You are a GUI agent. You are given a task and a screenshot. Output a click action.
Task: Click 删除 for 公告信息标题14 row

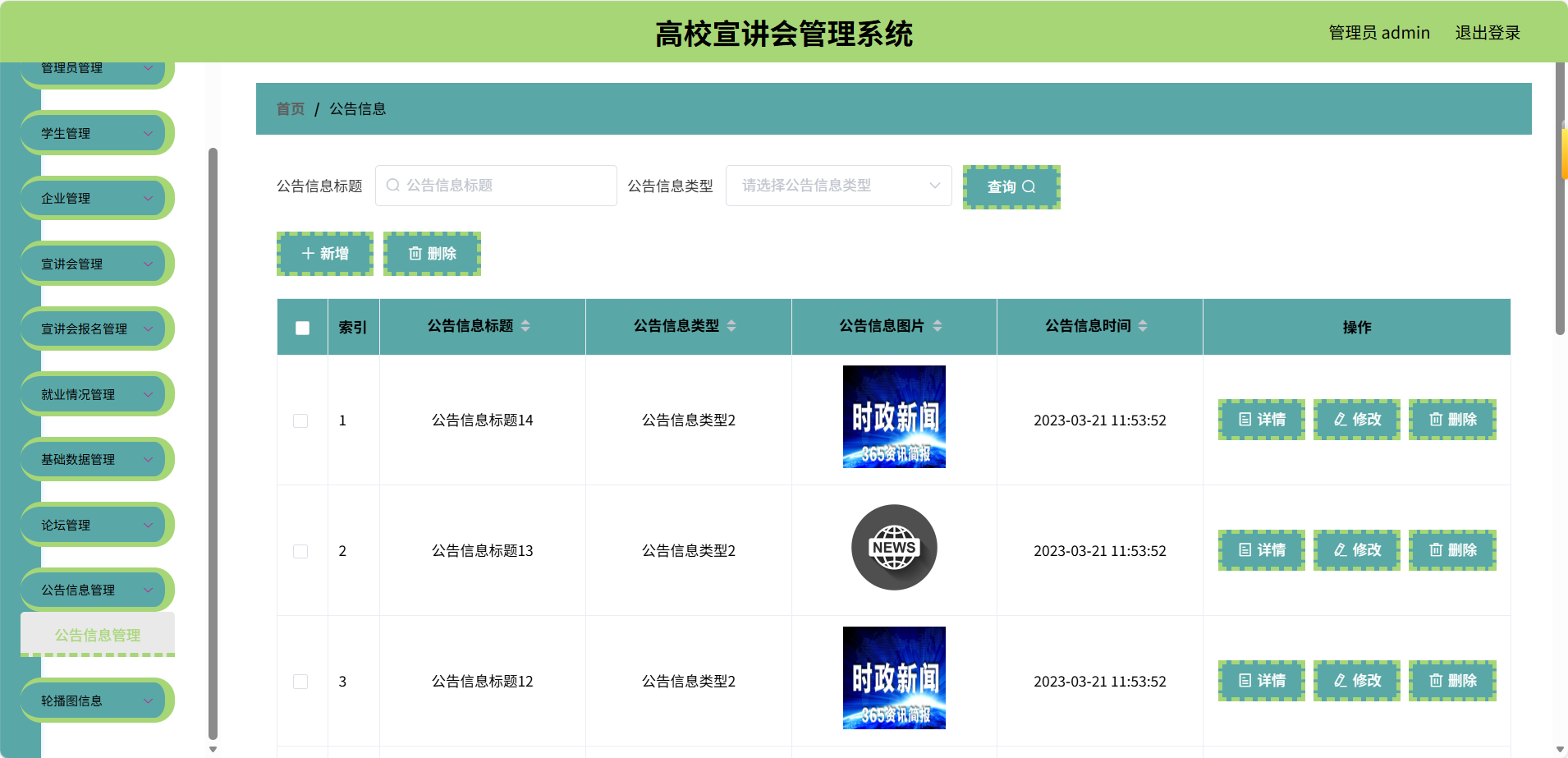pos(1452,420)
